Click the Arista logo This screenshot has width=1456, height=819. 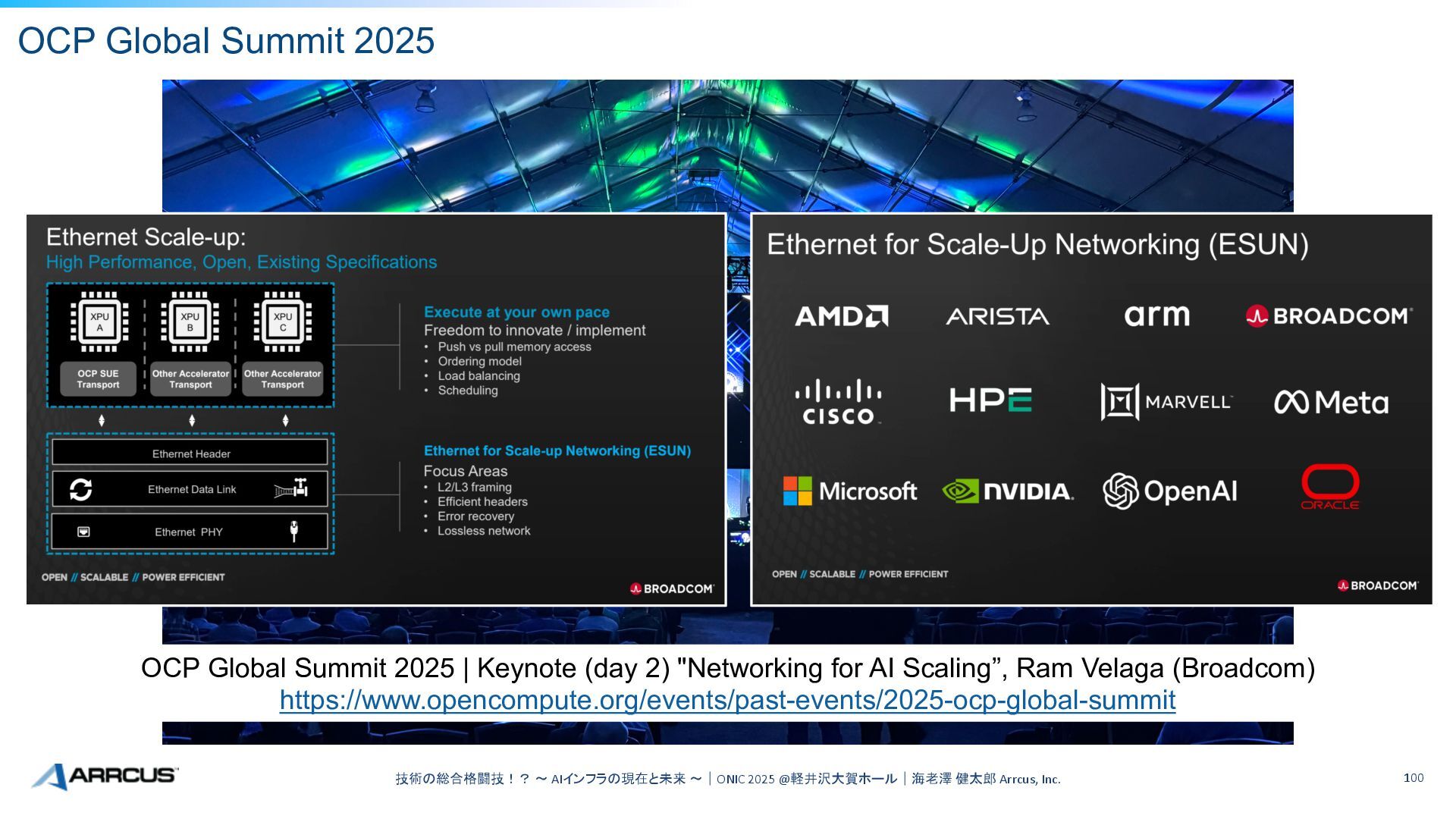[x=997, y=316]
